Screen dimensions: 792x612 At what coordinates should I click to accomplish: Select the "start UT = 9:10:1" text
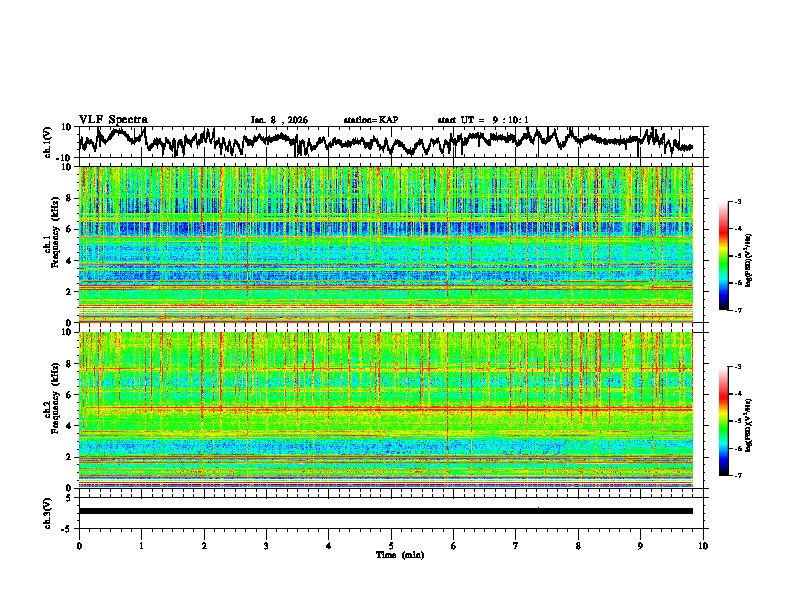483,120
